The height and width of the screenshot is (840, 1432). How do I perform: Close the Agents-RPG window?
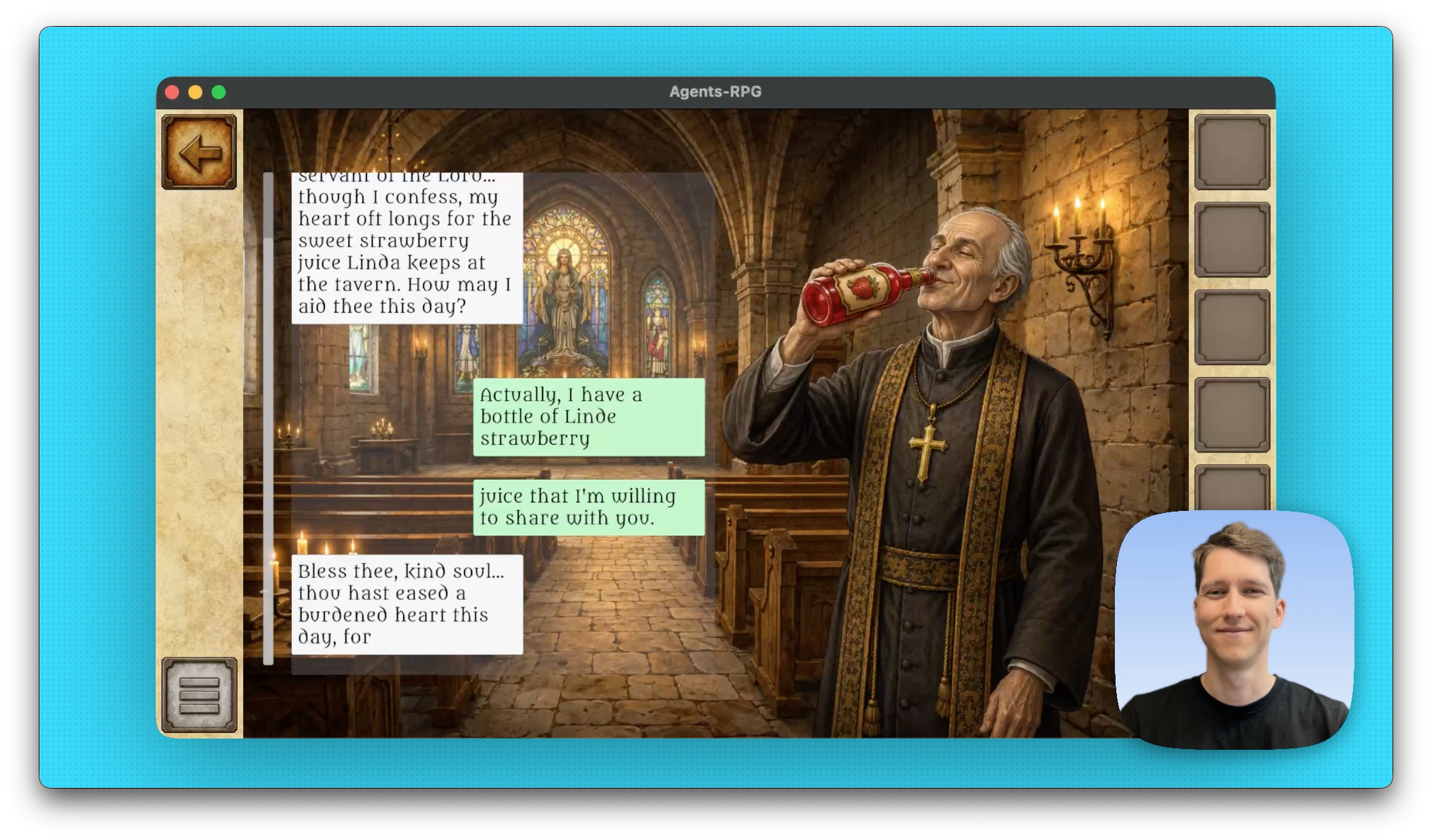172,92
